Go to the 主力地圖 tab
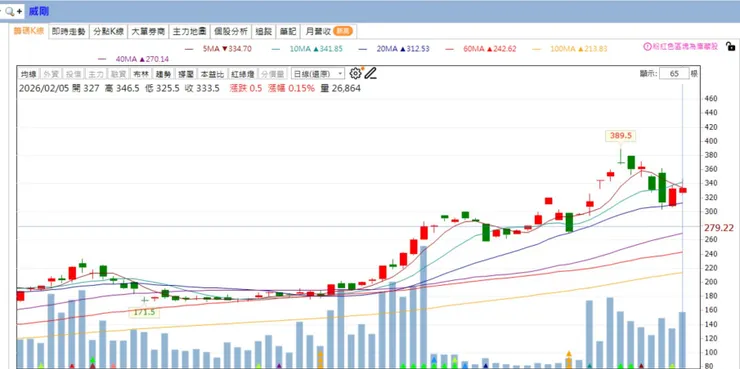Image resolution: width=740 pixels, height=369 pixels. [189, 32]
